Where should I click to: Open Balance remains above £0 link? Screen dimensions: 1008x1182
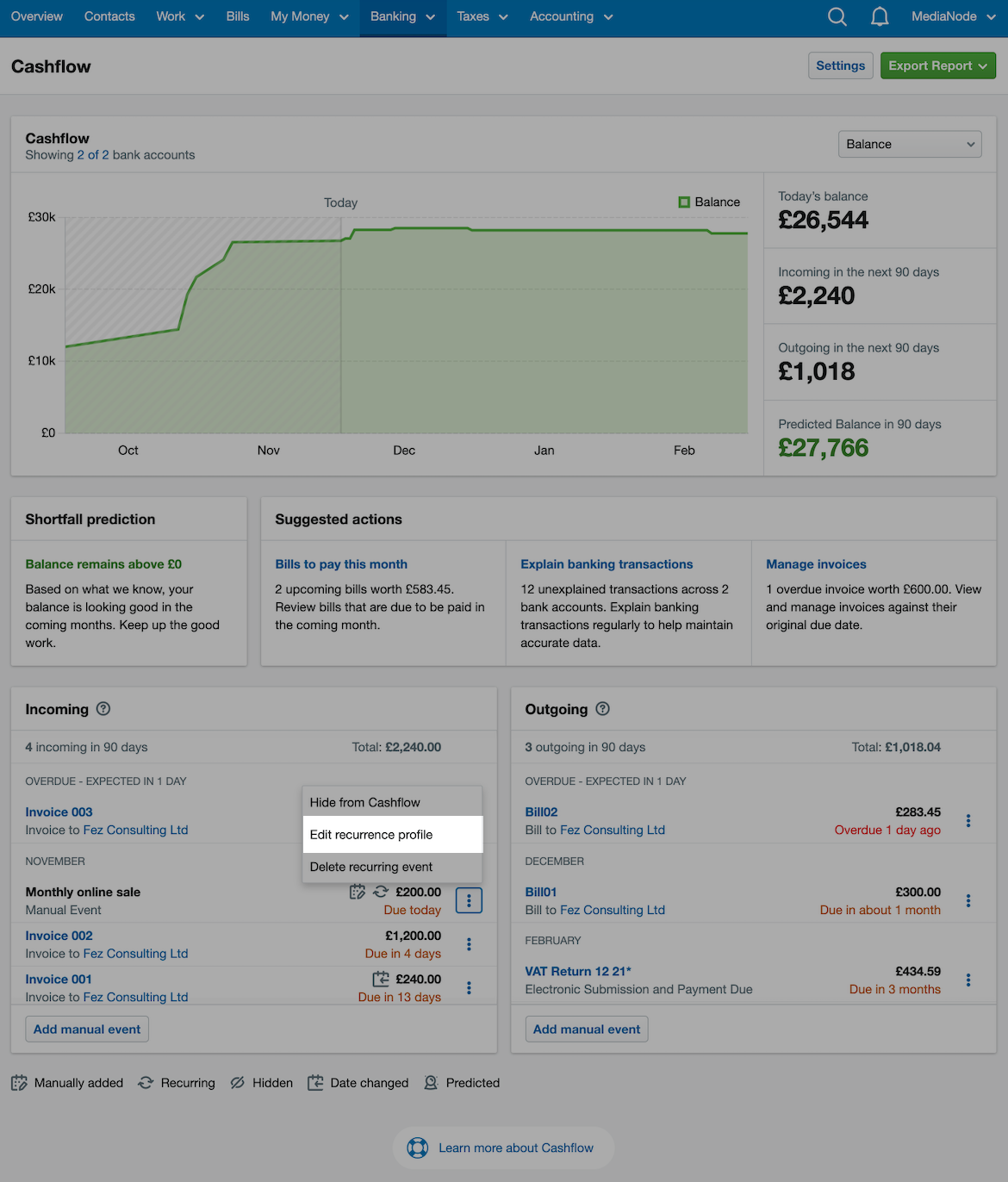[103, 564]
